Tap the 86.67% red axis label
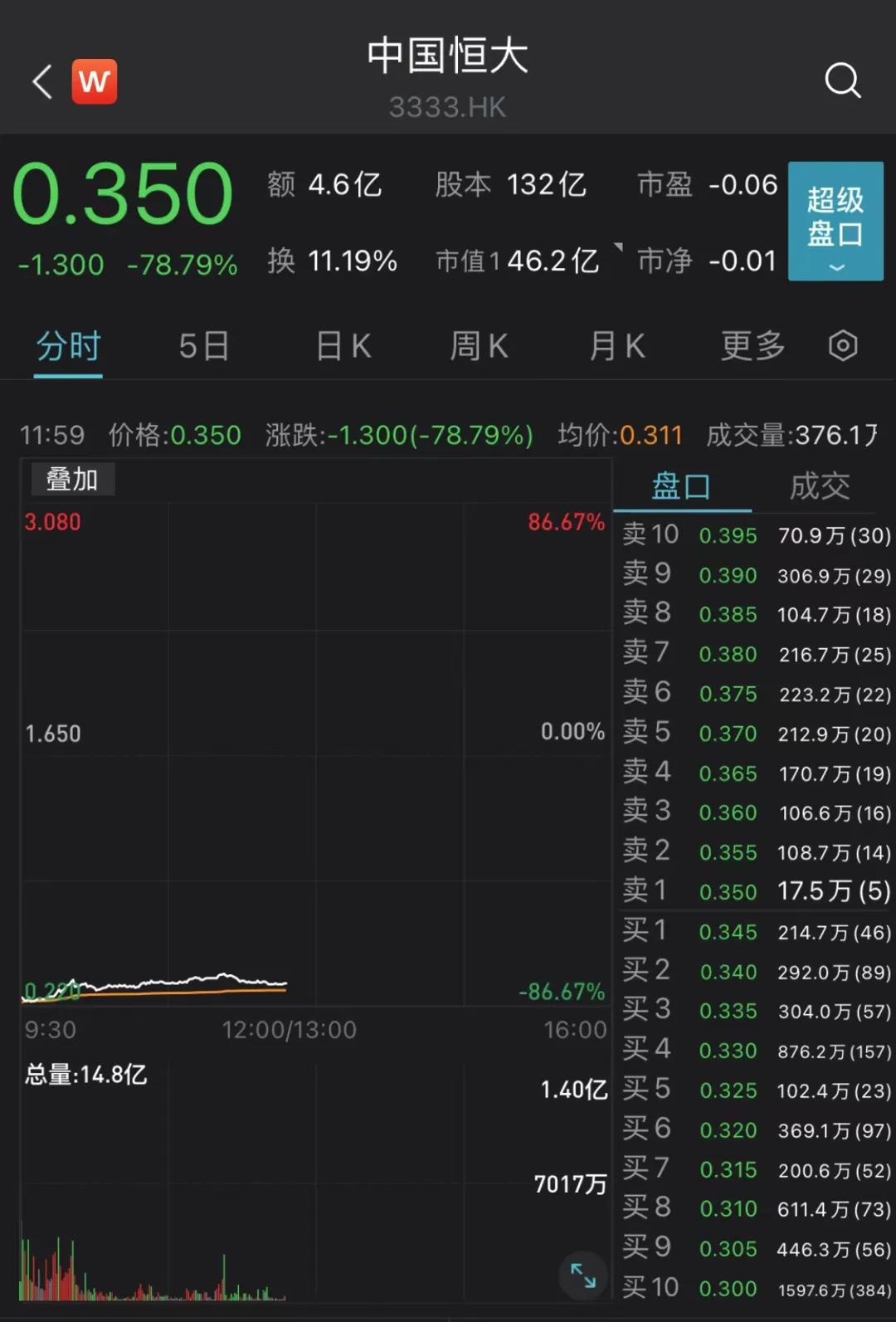Screen dimensions: 896x1322 pos(567,522)
